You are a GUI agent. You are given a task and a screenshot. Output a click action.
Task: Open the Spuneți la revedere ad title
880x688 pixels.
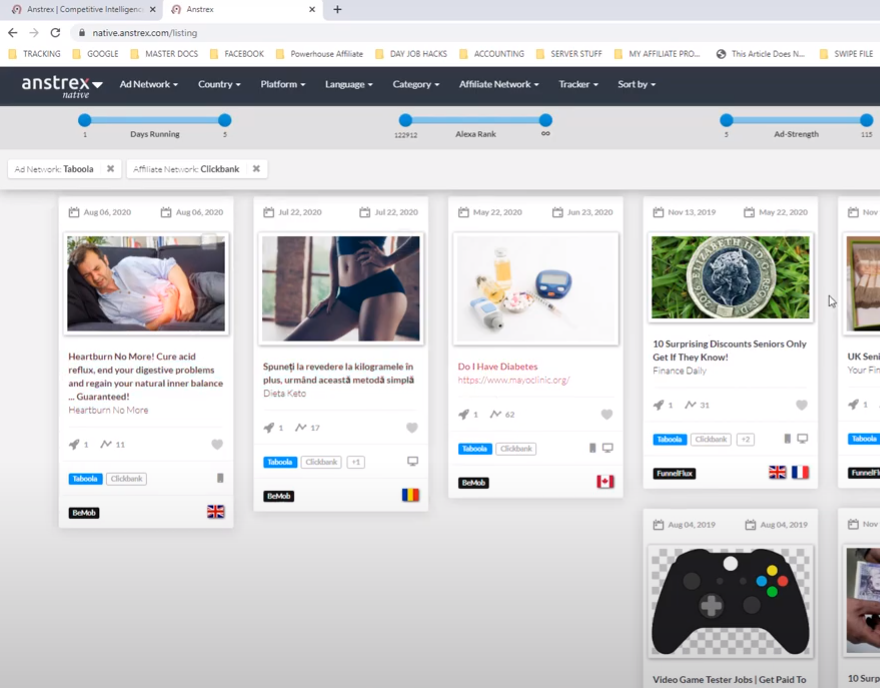coord(338,373)
